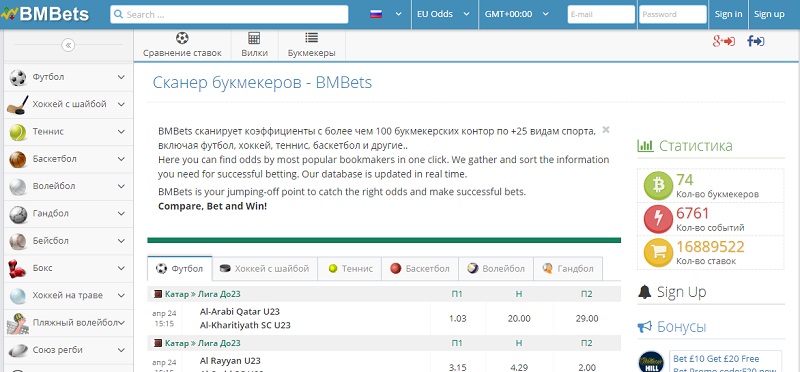Click the Google+ sign-in icon
800x372 pixels.
(723, 41)
